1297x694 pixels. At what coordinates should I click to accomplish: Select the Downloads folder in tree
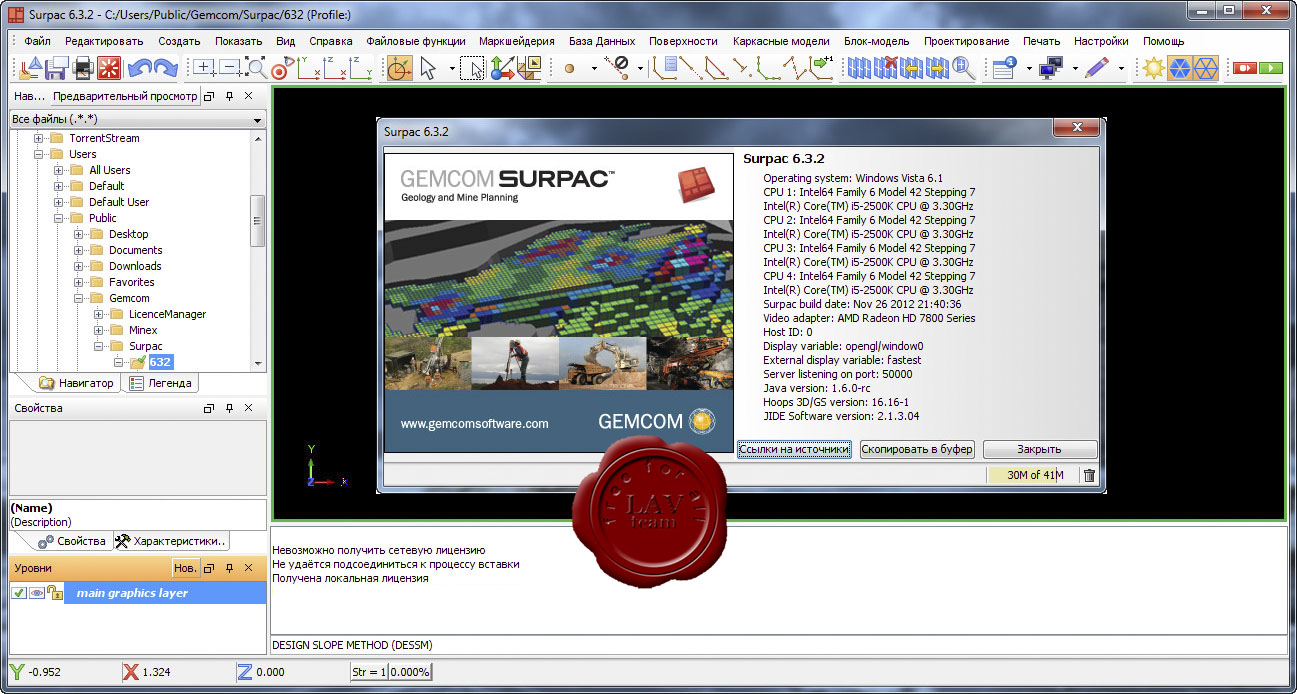tap(135, 266)
